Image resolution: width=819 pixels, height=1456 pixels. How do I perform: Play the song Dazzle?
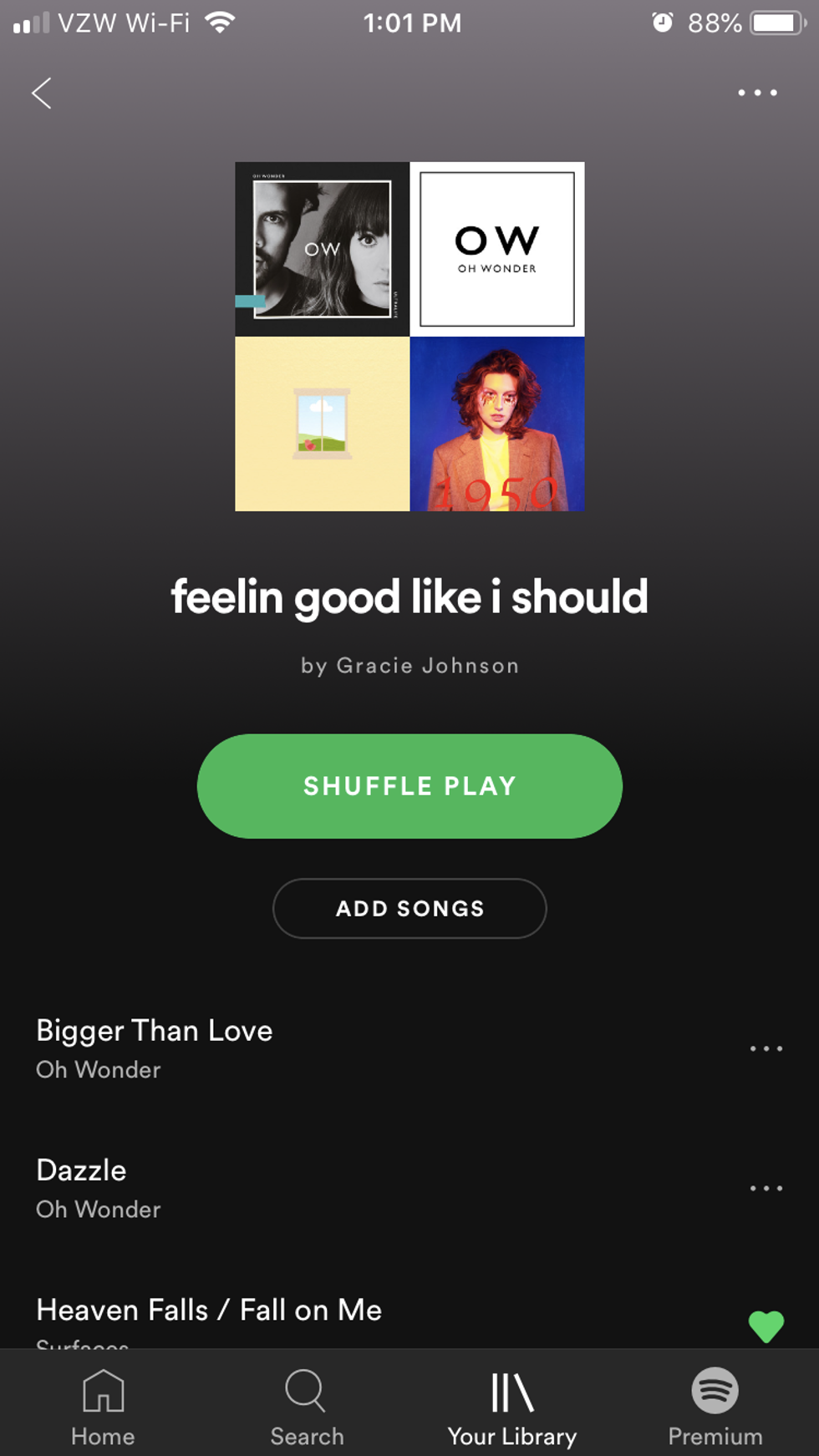tap(81, 1170)
